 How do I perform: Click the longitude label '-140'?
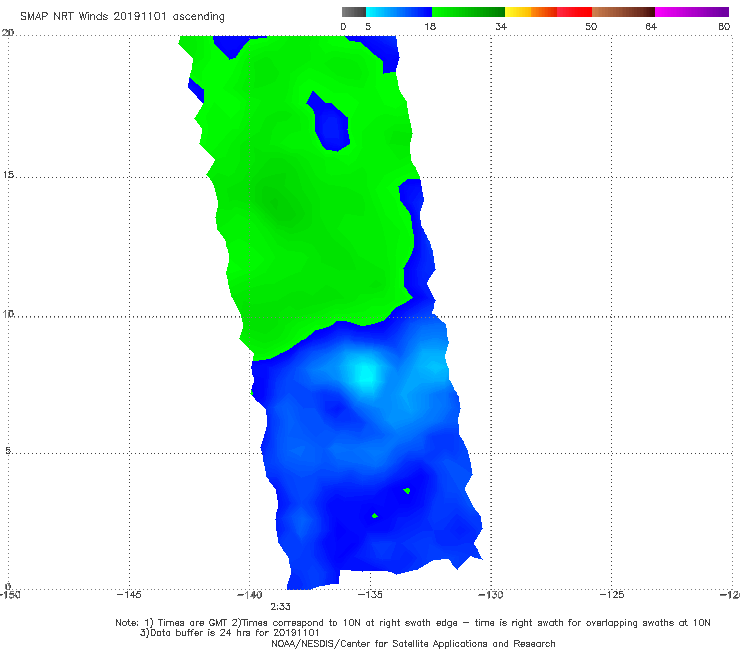(250, 595)
